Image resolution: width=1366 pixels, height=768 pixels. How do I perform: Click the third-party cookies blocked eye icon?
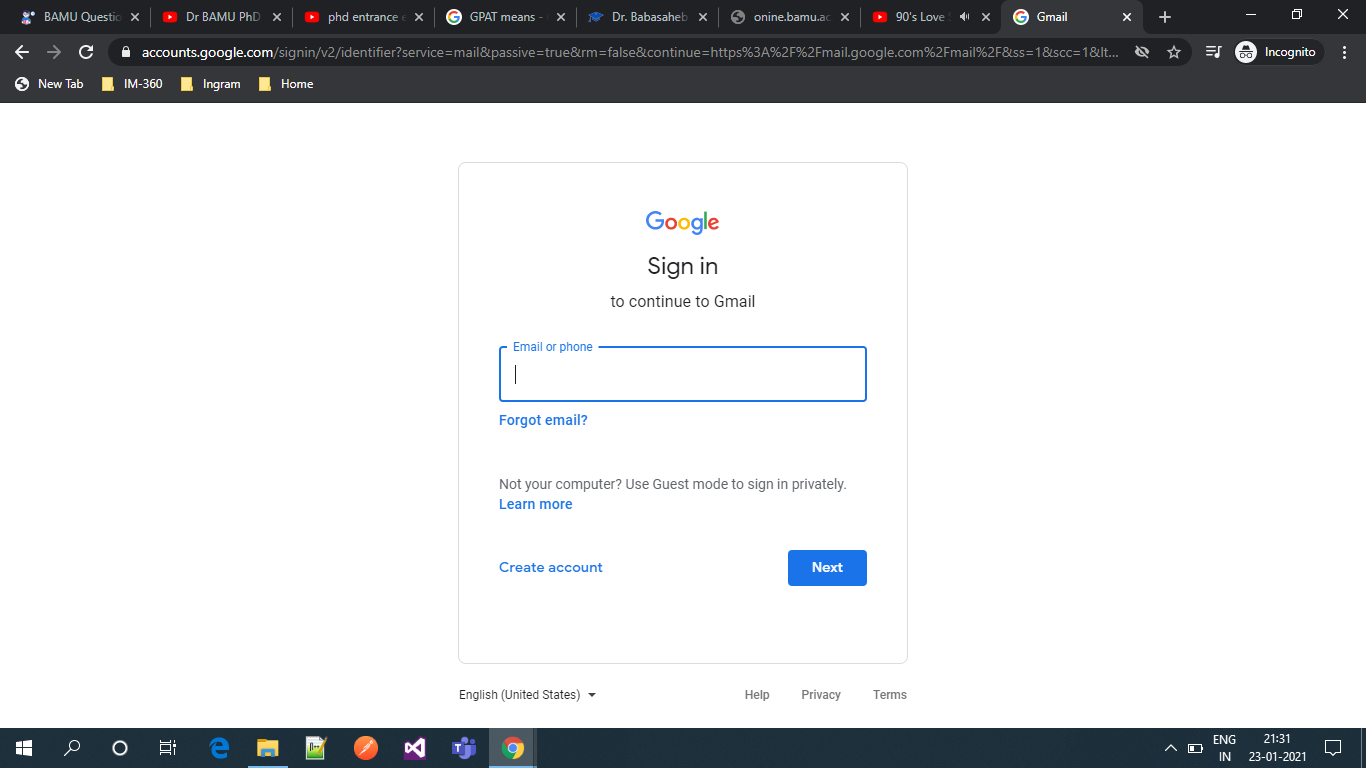[x=1142, y=52]
